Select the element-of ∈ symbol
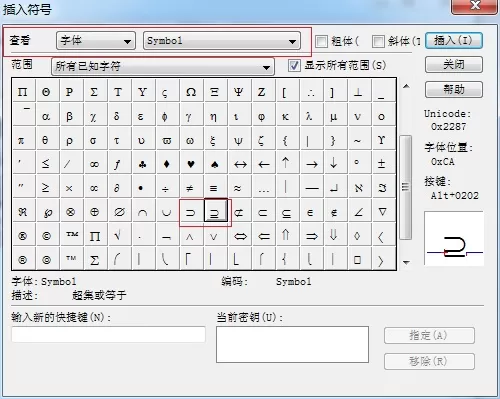 [311, 212]
